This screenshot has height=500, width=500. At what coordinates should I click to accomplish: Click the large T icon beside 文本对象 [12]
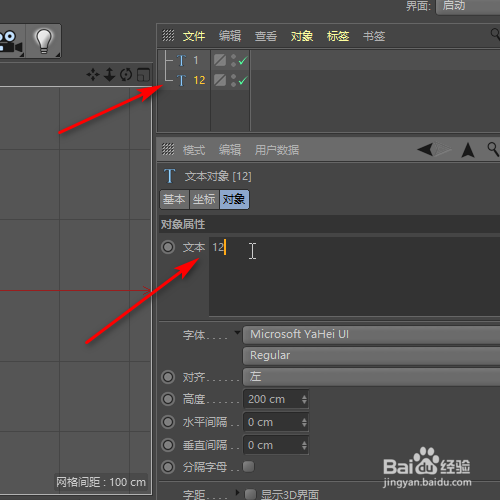click(x=170, y=176)
